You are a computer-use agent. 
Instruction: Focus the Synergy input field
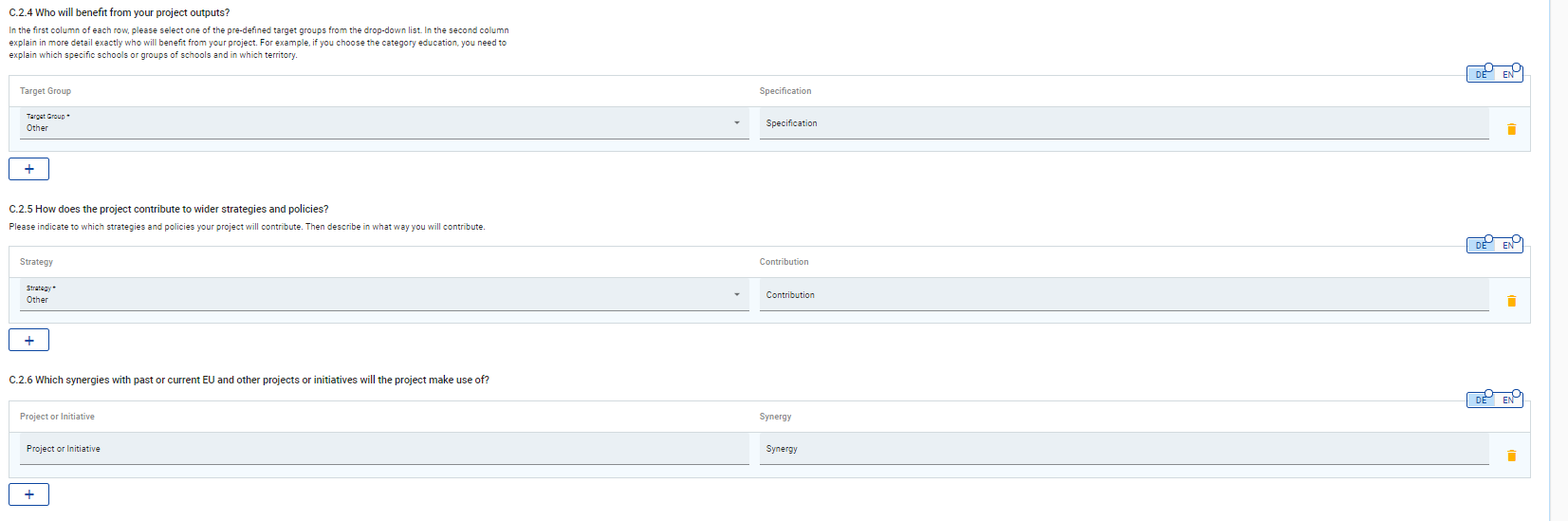pos(1123,449)
